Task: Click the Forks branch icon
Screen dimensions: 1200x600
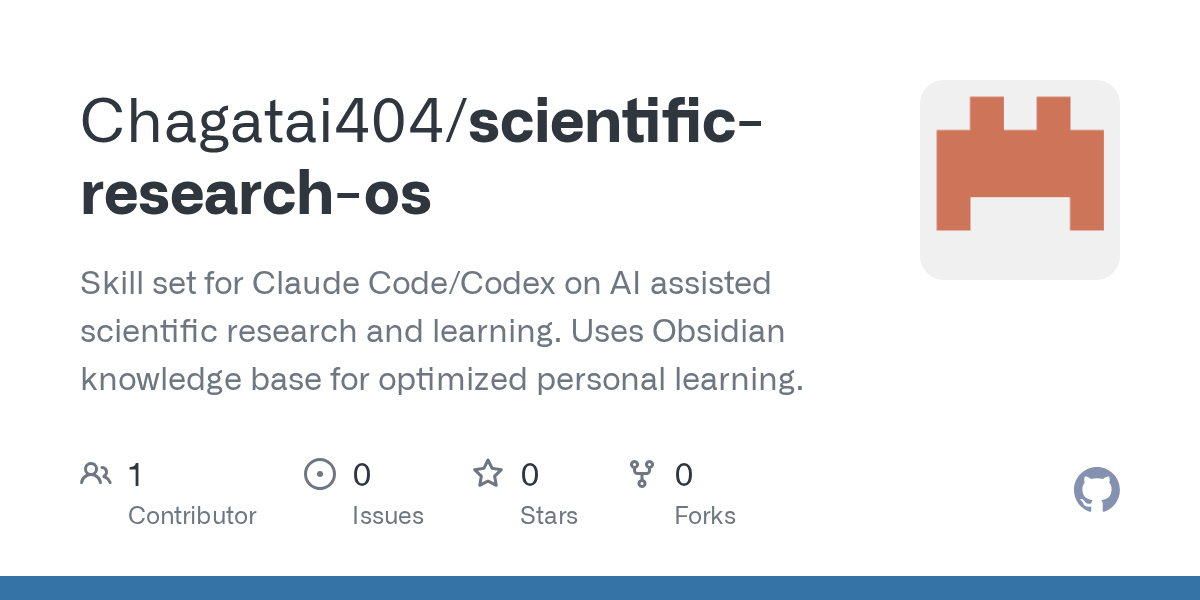Action: pyautogui.click(x=642, y=474)
